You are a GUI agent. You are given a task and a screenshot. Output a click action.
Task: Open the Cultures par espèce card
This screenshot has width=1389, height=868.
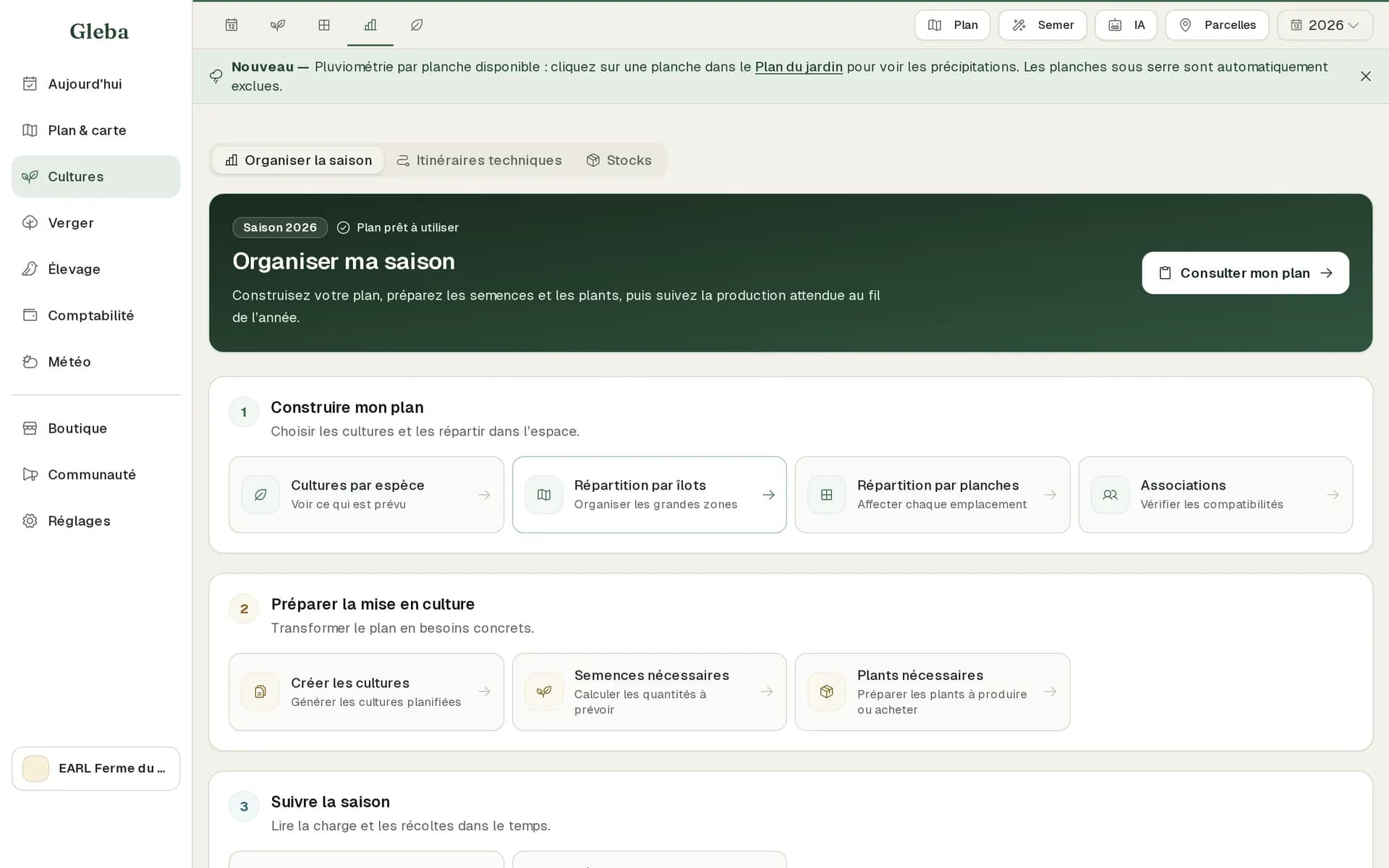point(366,495)
